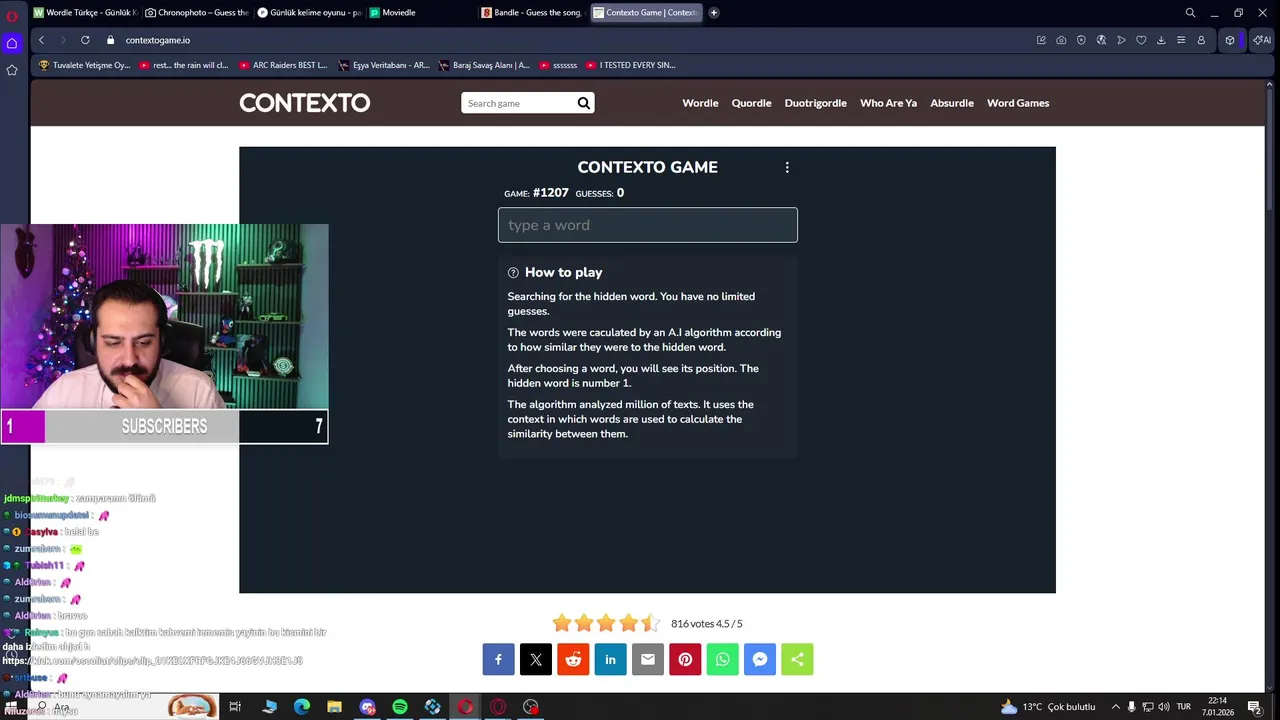Click the green generic share icon
1280x720 pixels.
click(x=797, y=659)
